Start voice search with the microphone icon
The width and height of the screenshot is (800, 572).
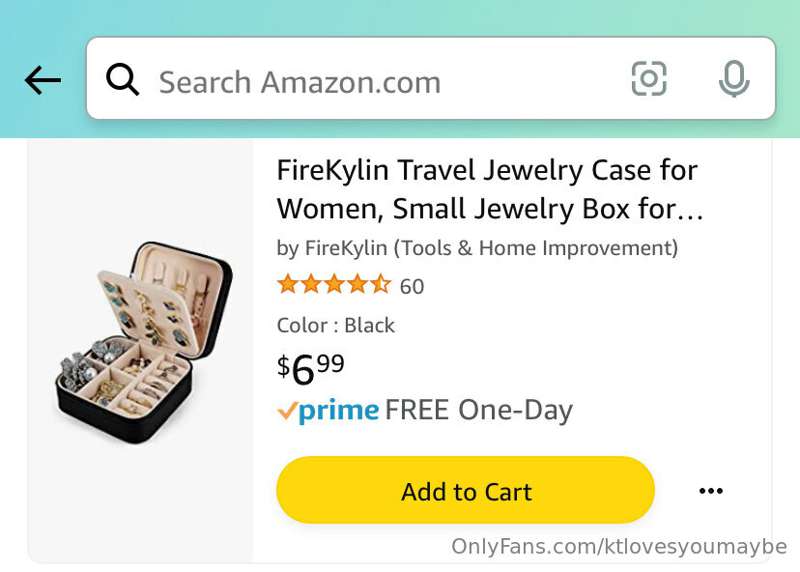coord(734,79)
